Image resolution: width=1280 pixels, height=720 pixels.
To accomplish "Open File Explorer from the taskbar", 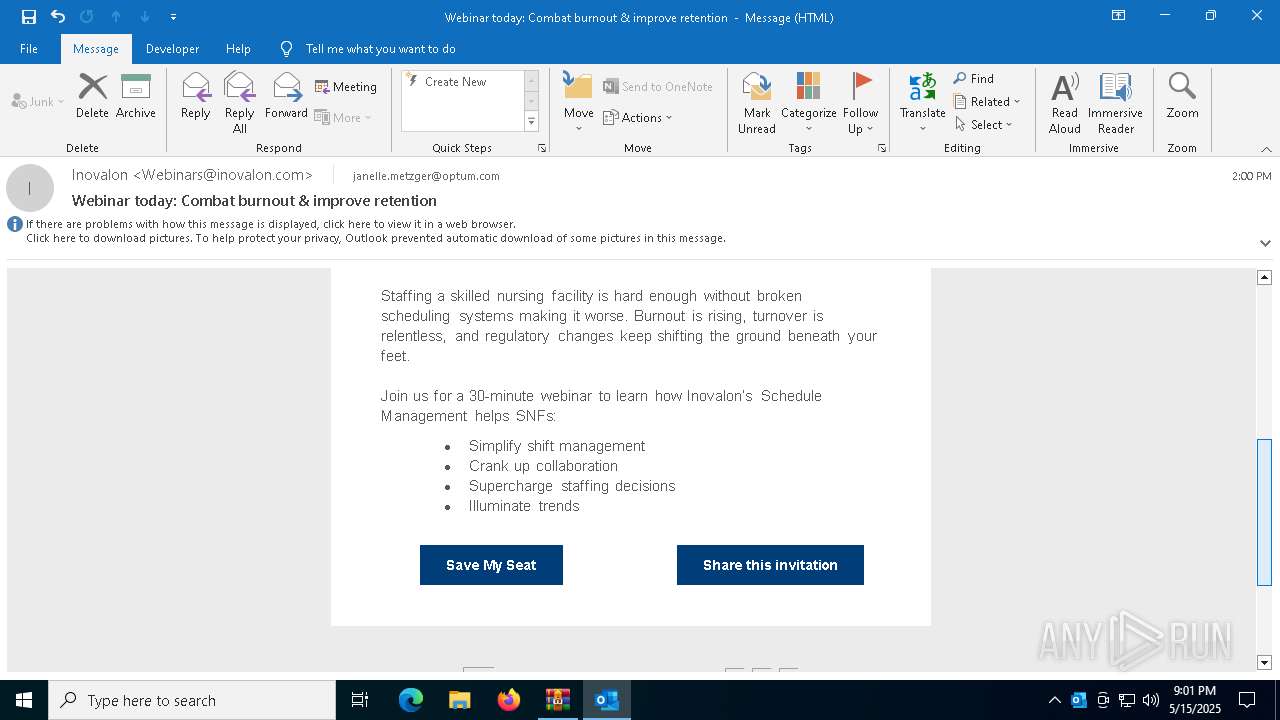I will coord(460,700).
